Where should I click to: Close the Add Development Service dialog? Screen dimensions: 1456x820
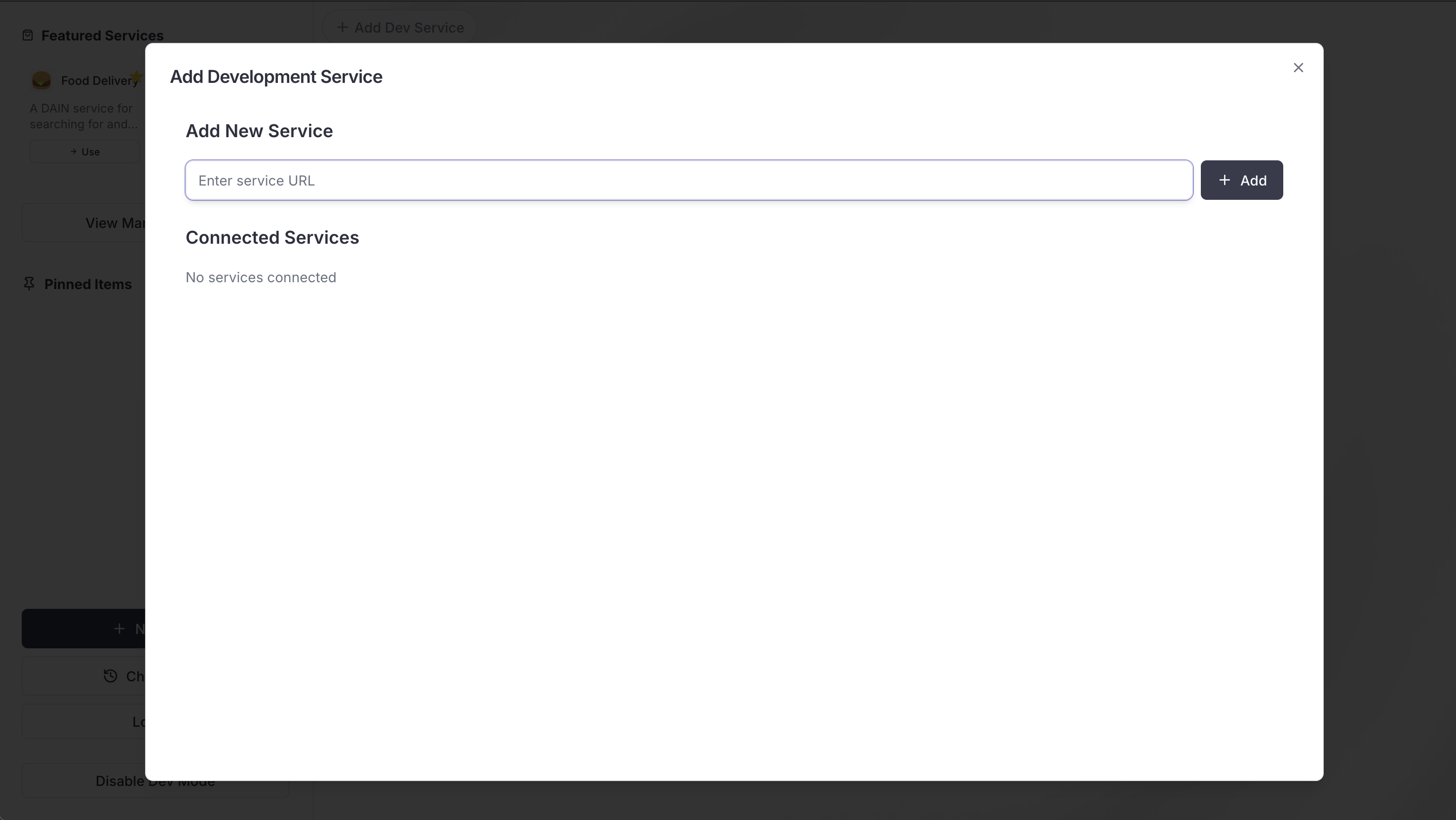pos(1298,68)
